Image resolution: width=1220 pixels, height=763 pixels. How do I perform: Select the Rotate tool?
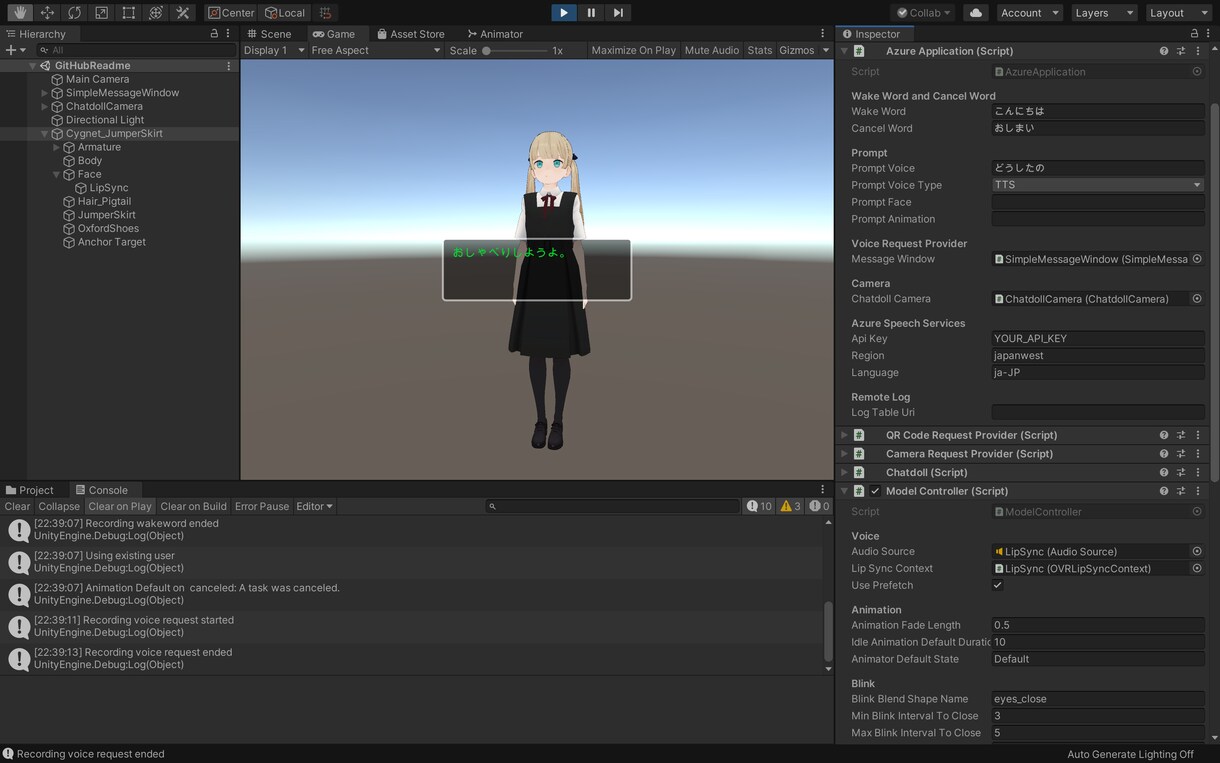coord(74,13)
